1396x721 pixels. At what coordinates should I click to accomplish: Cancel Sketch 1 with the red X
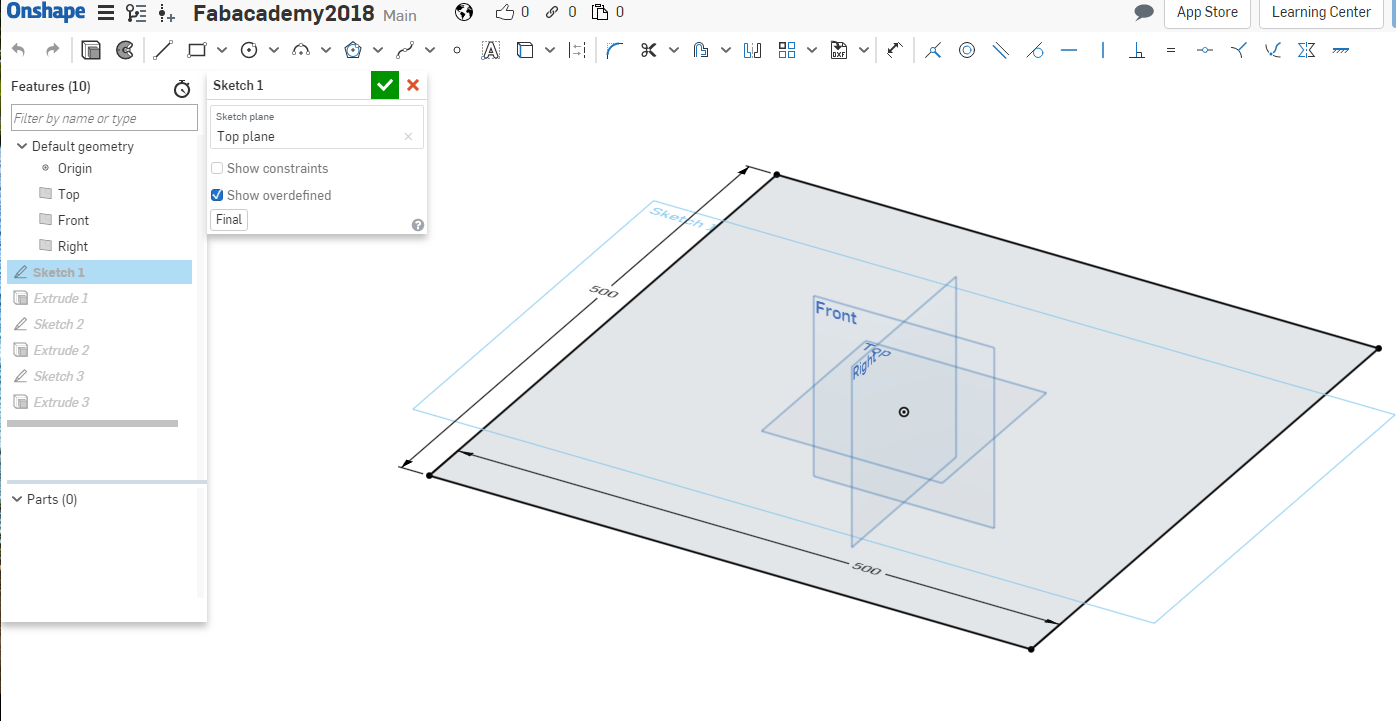point(413,85)
